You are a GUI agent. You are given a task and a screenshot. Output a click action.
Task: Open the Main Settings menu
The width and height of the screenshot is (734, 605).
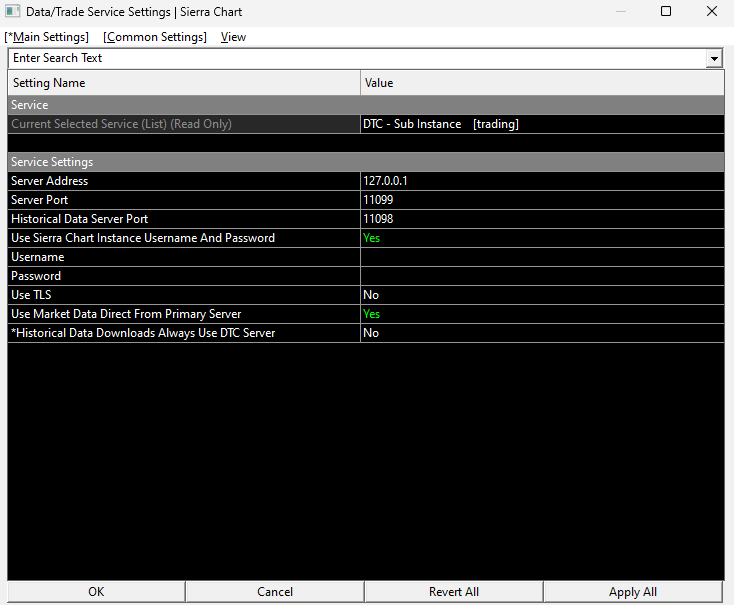pos(47,37)
